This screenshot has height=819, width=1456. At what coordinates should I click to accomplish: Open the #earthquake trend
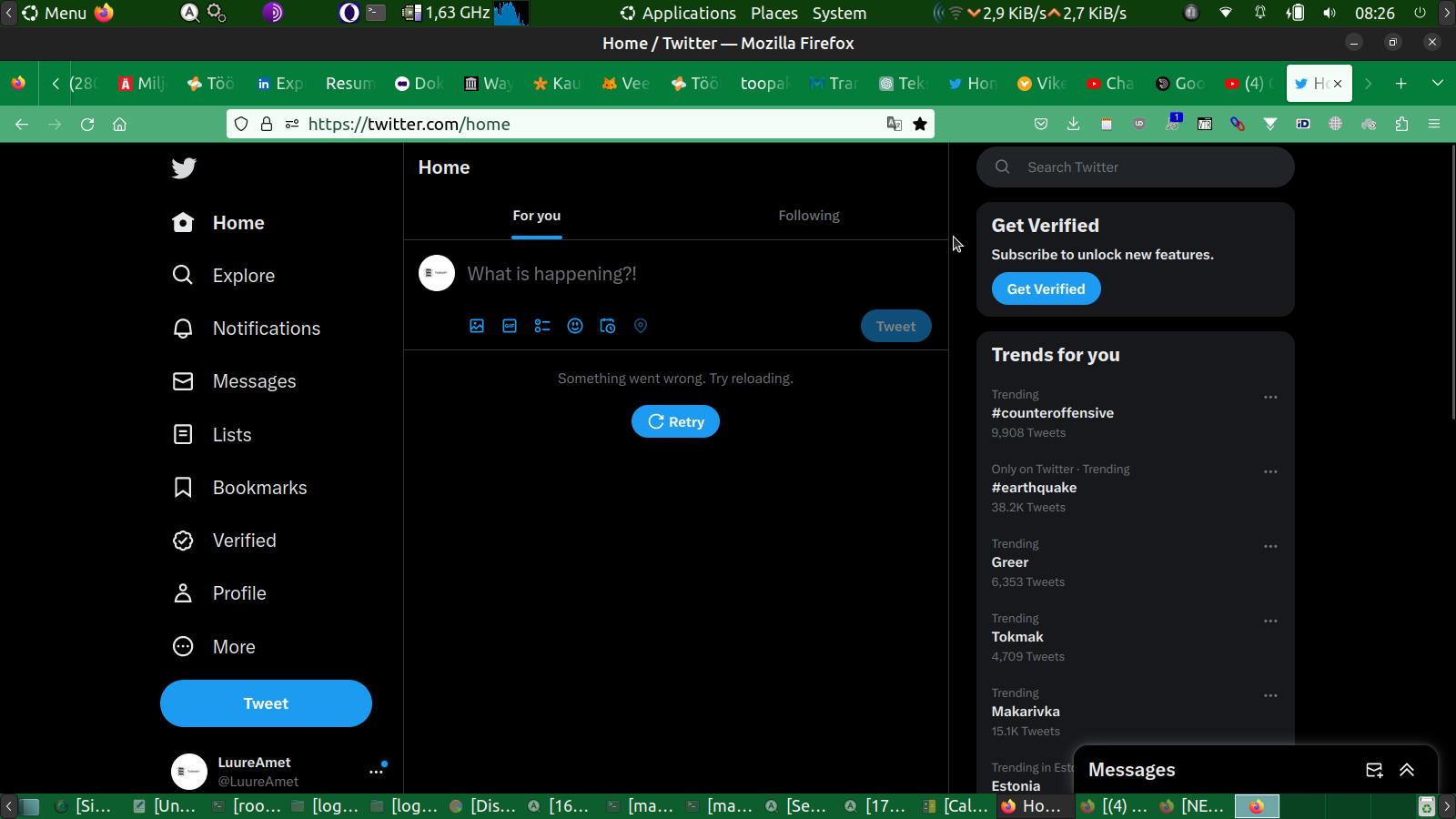click(x=1034, y=488)
